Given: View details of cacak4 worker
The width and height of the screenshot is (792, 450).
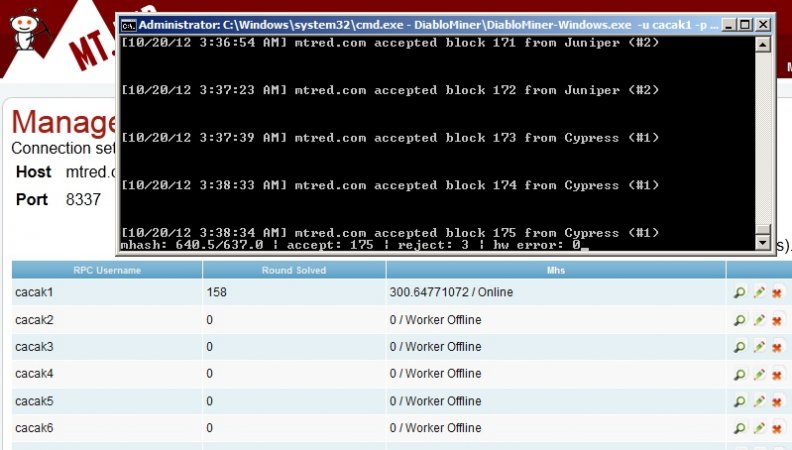Looking at the screenshot, I should [x=739, y=374].
